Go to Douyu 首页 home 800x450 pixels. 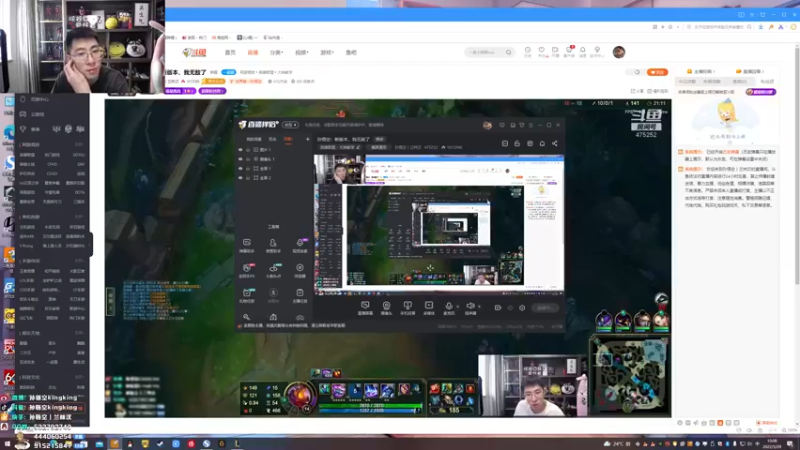230,53
